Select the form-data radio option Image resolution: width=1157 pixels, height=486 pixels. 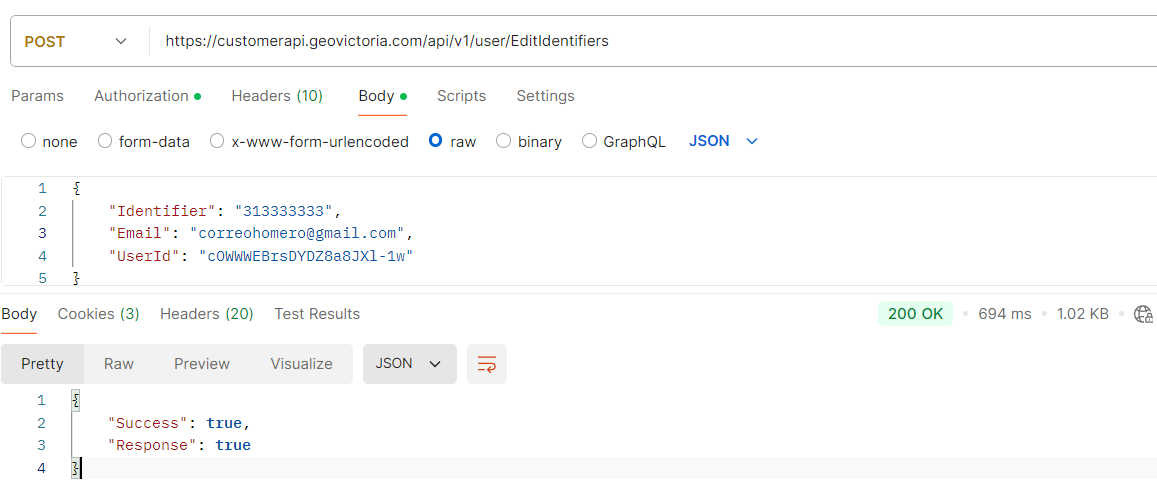105,142
